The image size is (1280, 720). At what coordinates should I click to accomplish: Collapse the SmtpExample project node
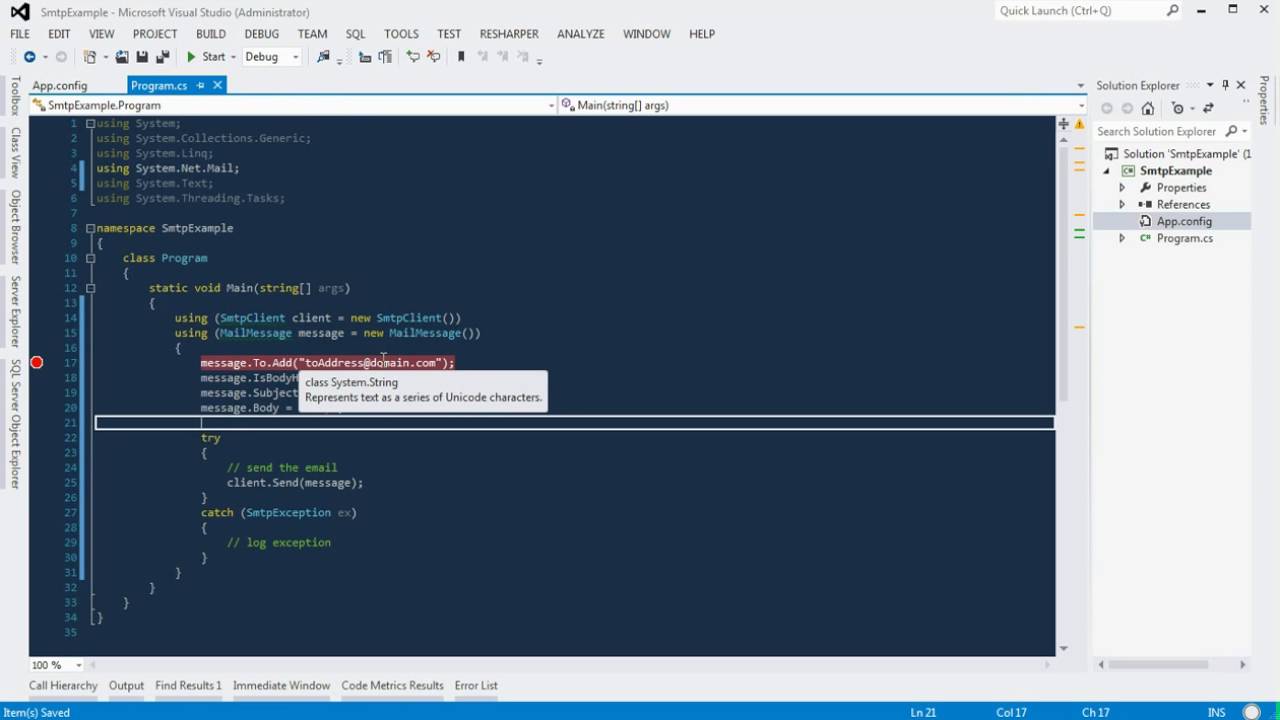(x=1107, y=171)
